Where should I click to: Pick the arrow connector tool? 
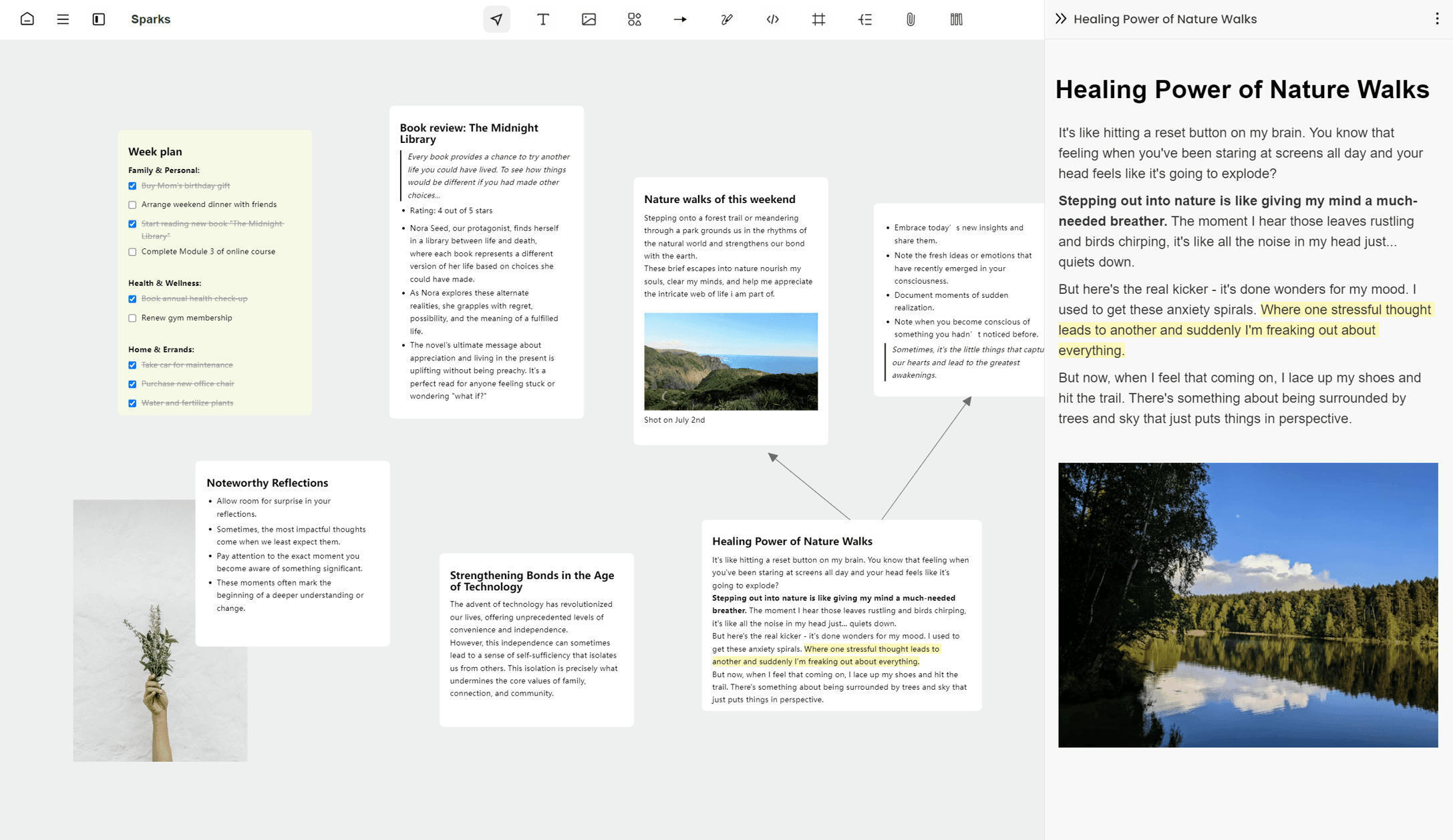pyautogui.click(x=680, y=19)
